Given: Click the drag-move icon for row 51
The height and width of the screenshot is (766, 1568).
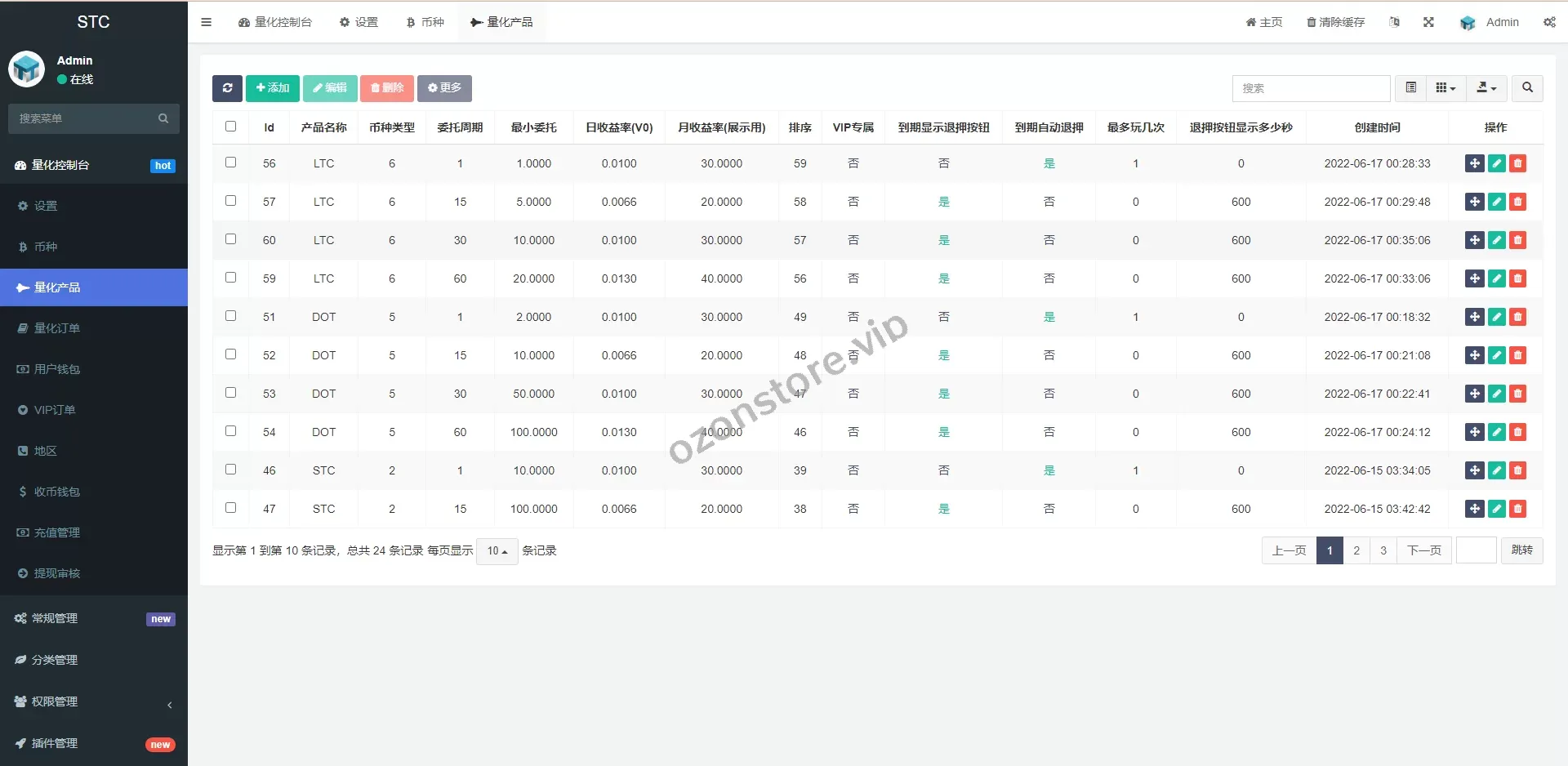Looking at the screenshot, I should pos(1474,317).
